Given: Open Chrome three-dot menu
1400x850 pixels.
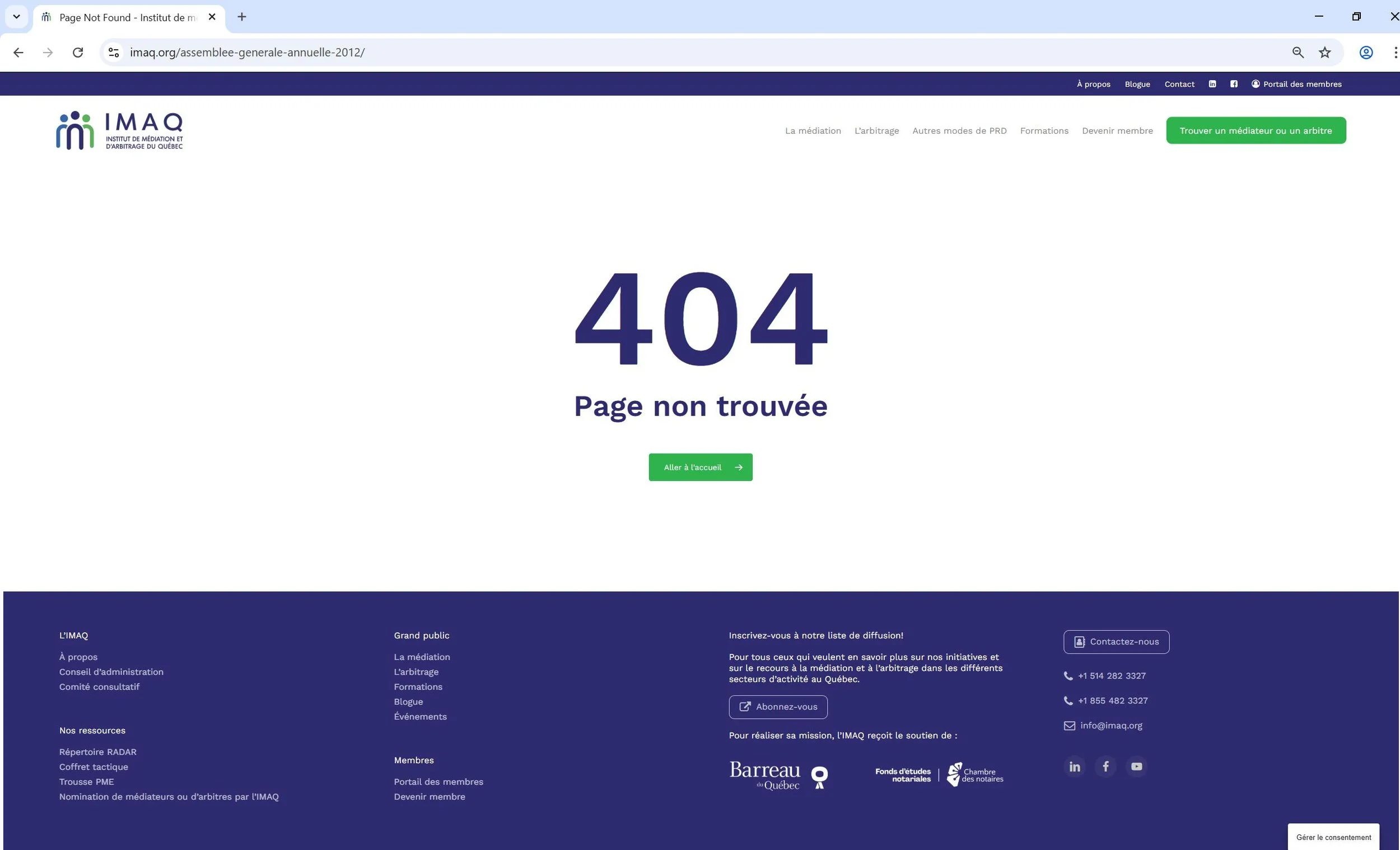Looking at the screenshot, I should (1396, 52).
